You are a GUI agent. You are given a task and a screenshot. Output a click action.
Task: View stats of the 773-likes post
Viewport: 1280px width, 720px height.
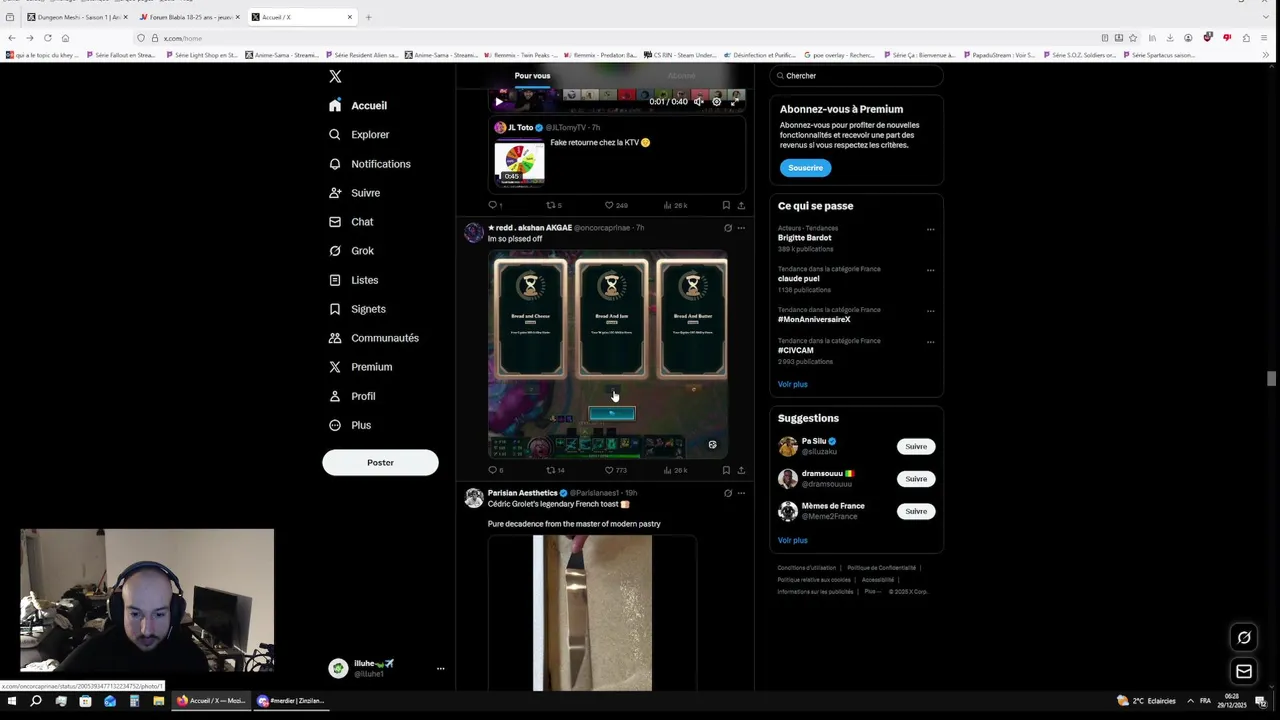675,470
